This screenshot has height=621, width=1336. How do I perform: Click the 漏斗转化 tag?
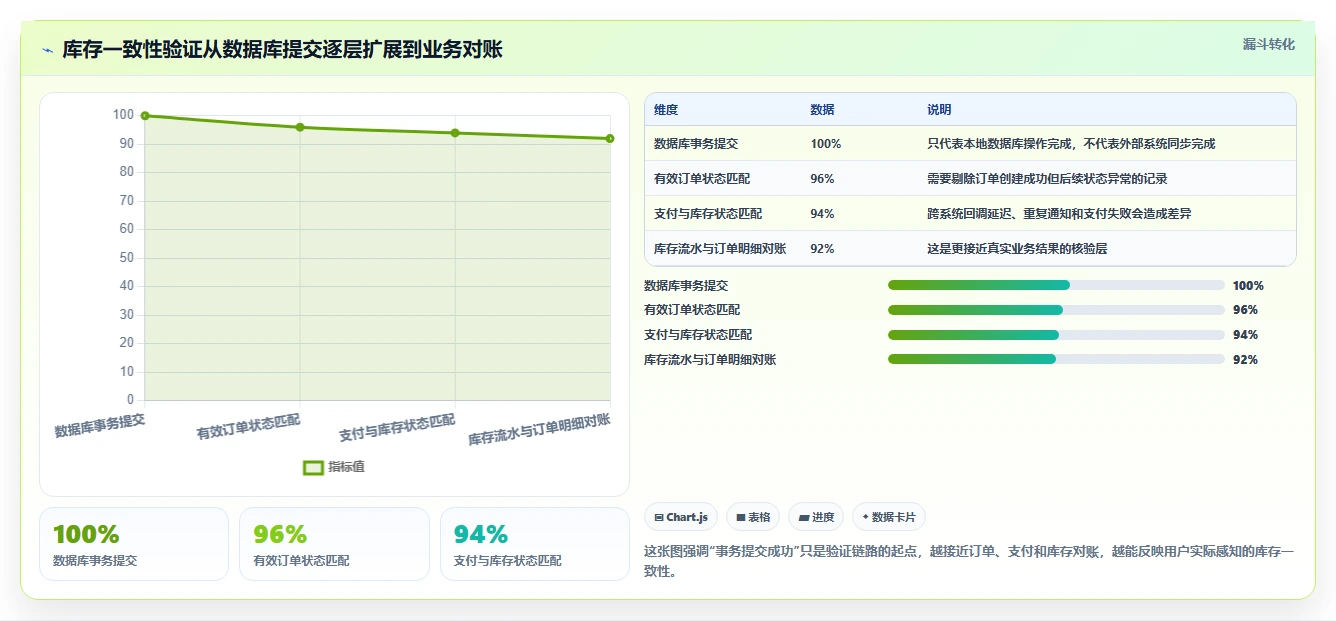(1268, 44)
